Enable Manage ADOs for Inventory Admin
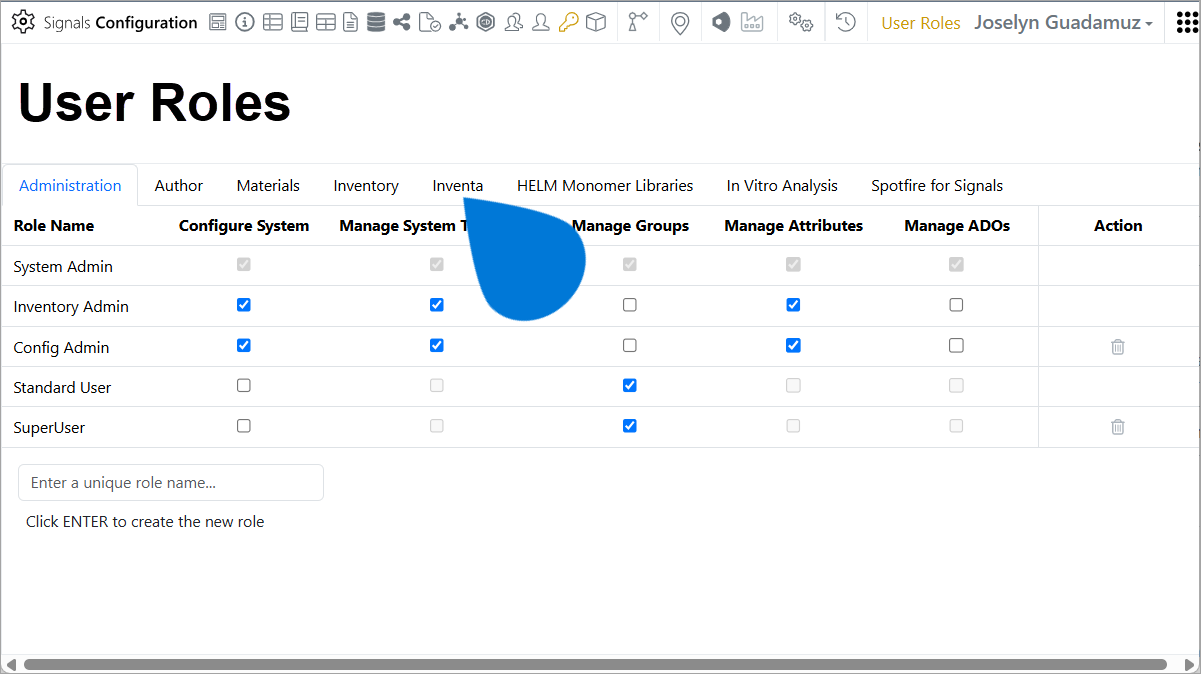Screen dimensions: 1201x674 (956, 305)
